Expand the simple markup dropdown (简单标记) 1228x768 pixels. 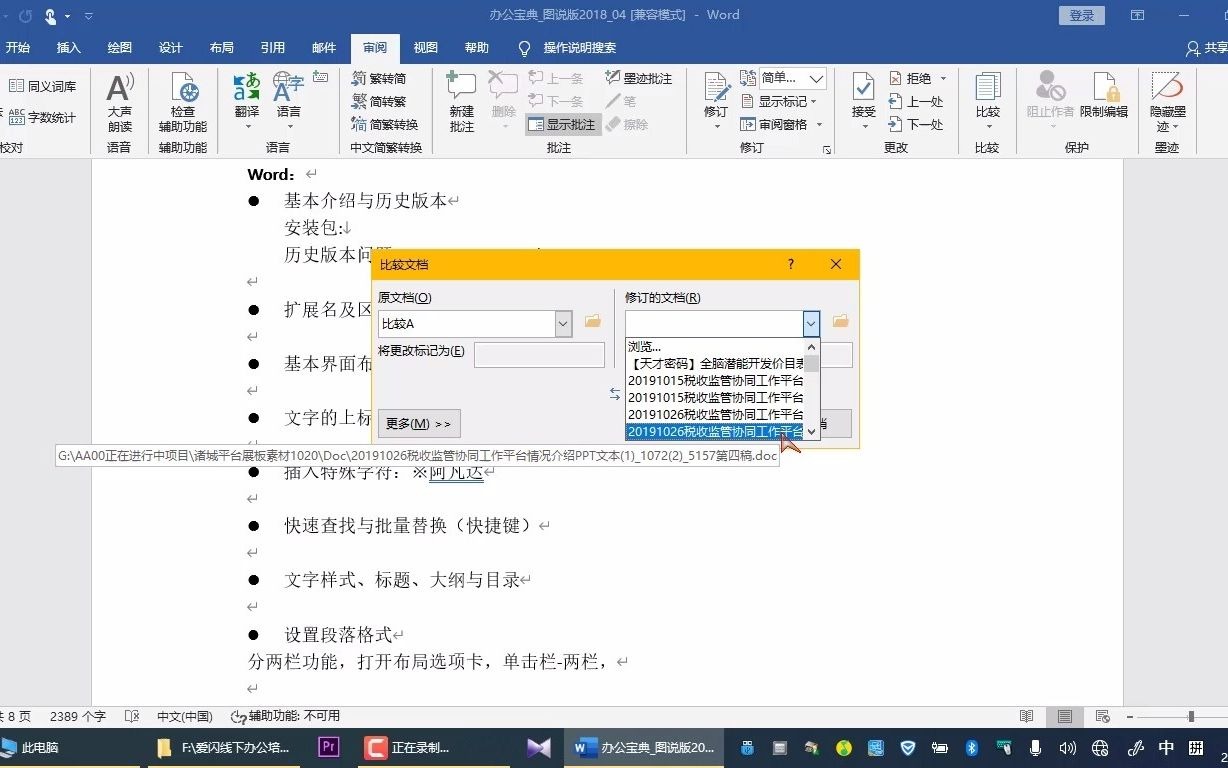coord(816,78)
